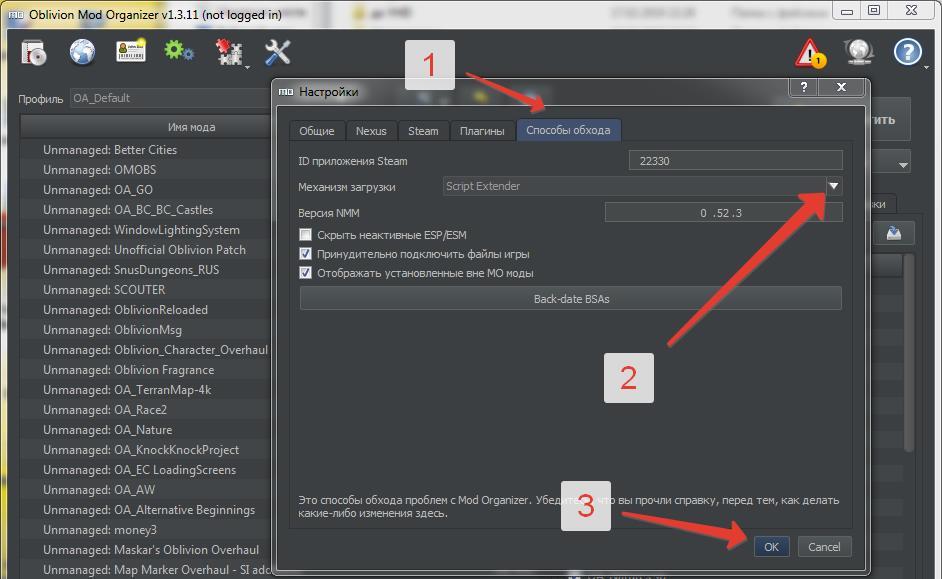Click the blue help question mark icon
This screenshot has width=942, height=579.
(x=907, y=52)
